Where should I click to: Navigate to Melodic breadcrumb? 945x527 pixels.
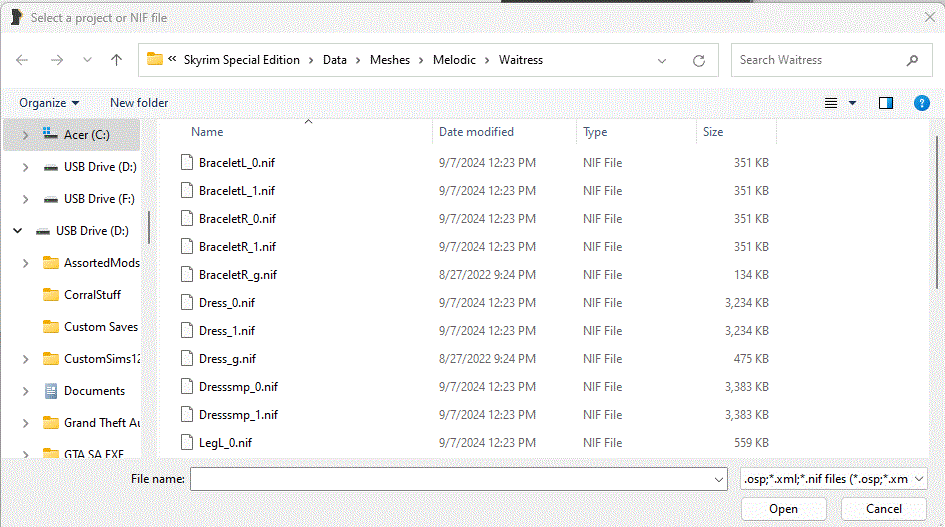coord(454,60)
